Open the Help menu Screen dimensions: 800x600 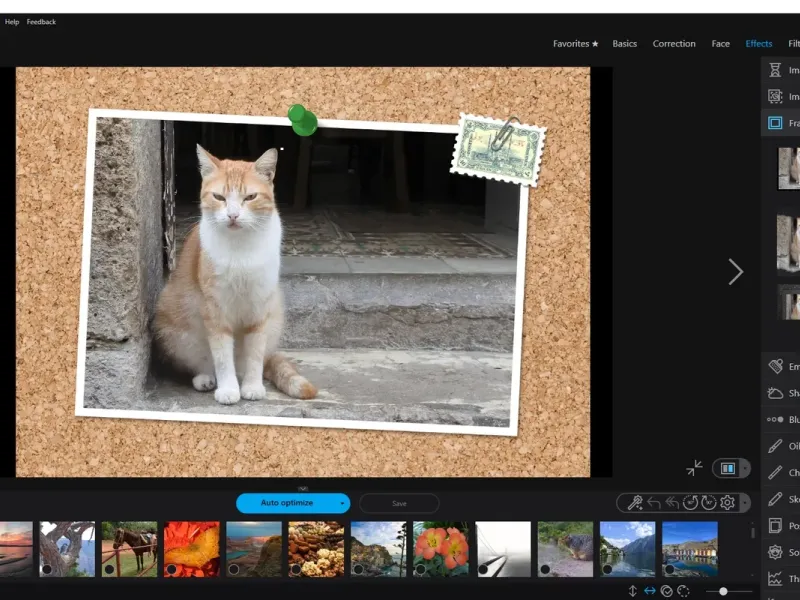coord(12,22)
